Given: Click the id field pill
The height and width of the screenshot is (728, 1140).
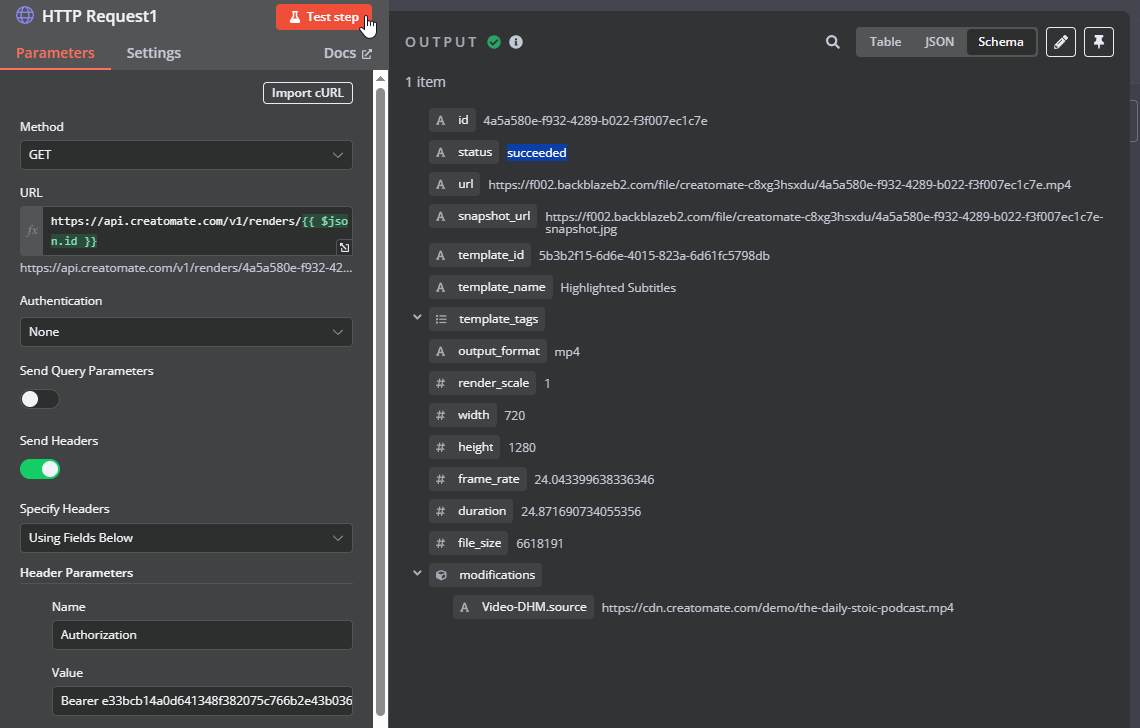Looking at the screenshot, I should (x=452, y=120).
